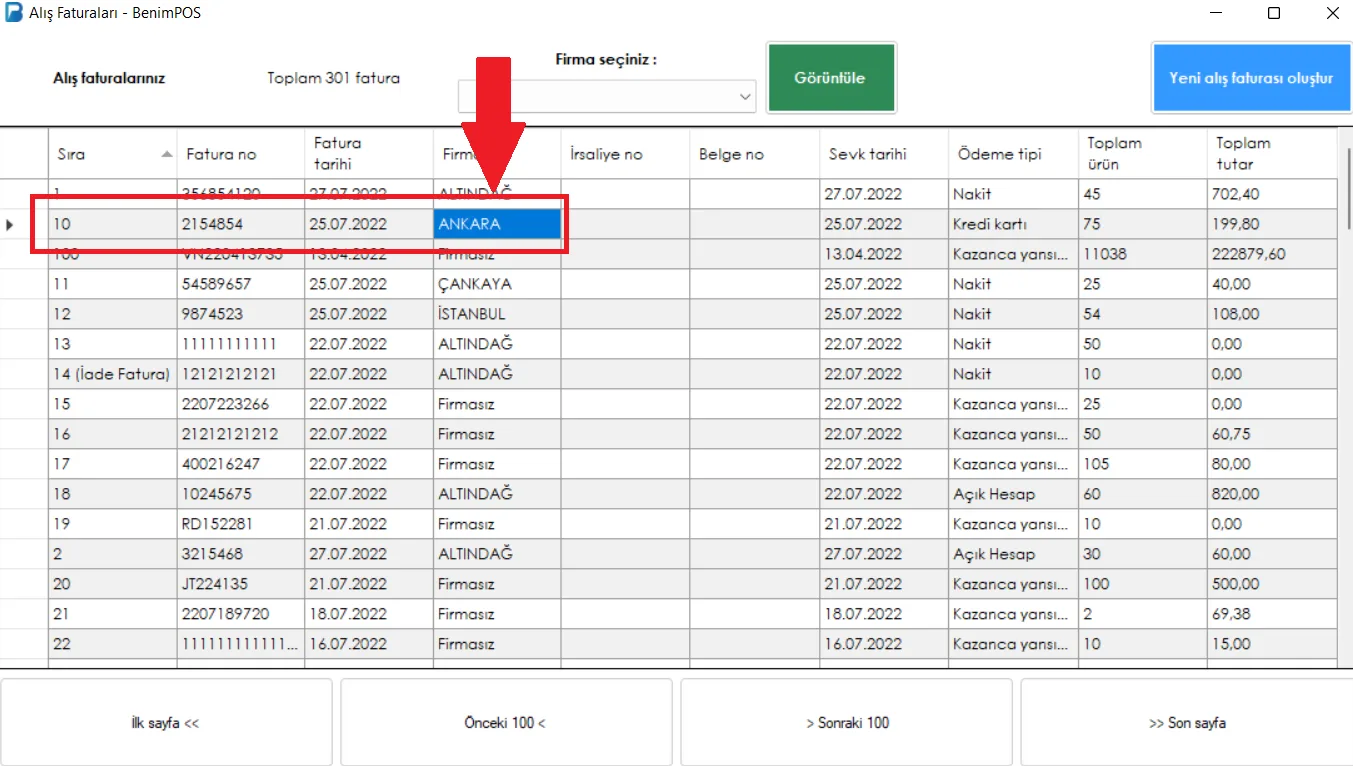Select the ÇANKAYA company cell
The height and width of the screenshot is (766, 1353).
coord(497,284)
